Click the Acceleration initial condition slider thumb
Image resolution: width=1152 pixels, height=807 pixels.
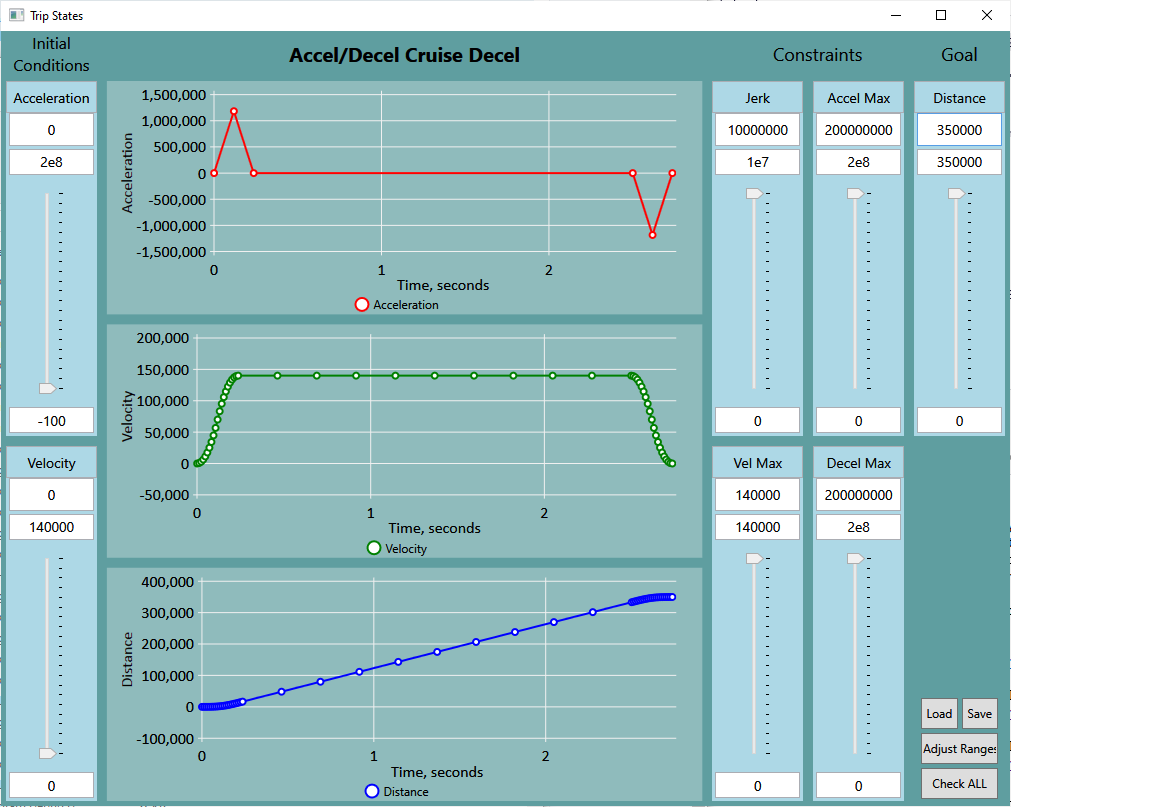47,388
